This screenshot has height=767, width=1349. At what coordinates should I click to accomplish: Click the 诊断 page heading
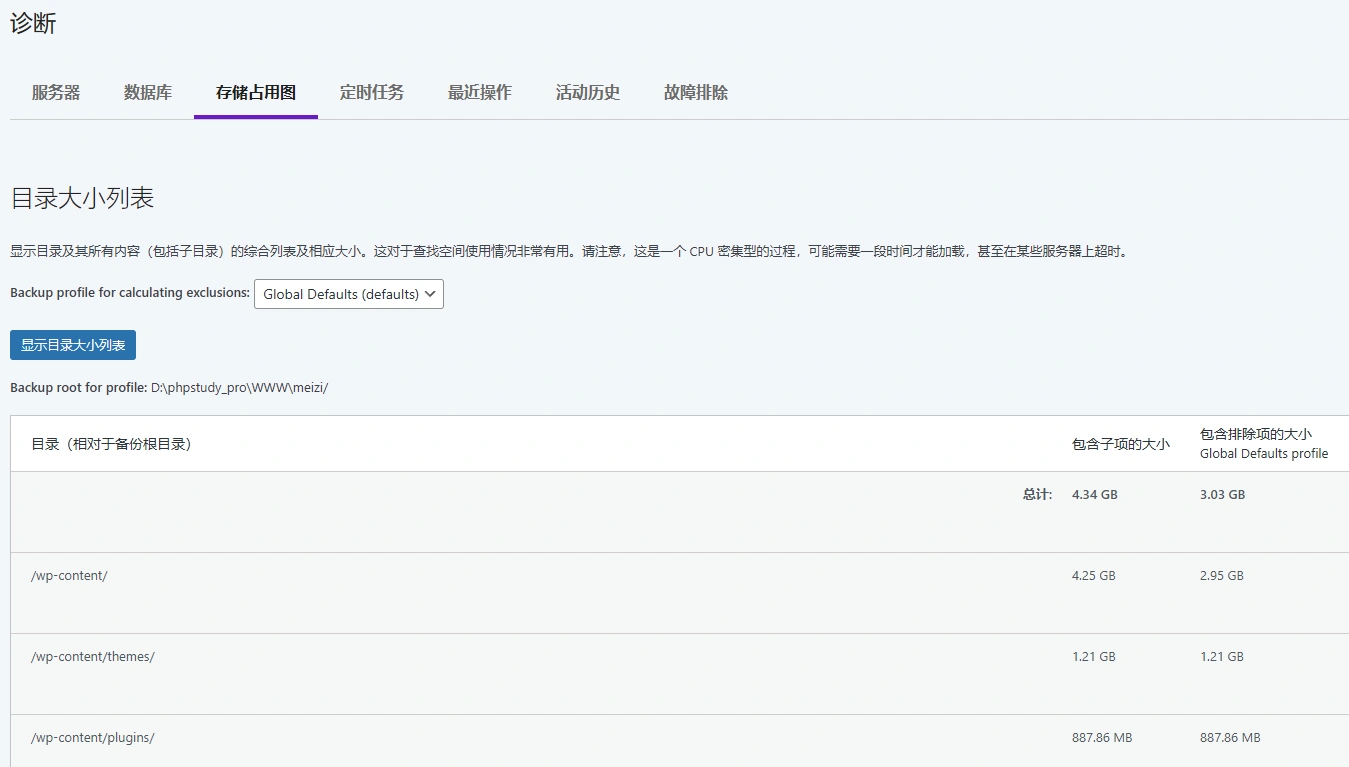click(x=34, y=22)
